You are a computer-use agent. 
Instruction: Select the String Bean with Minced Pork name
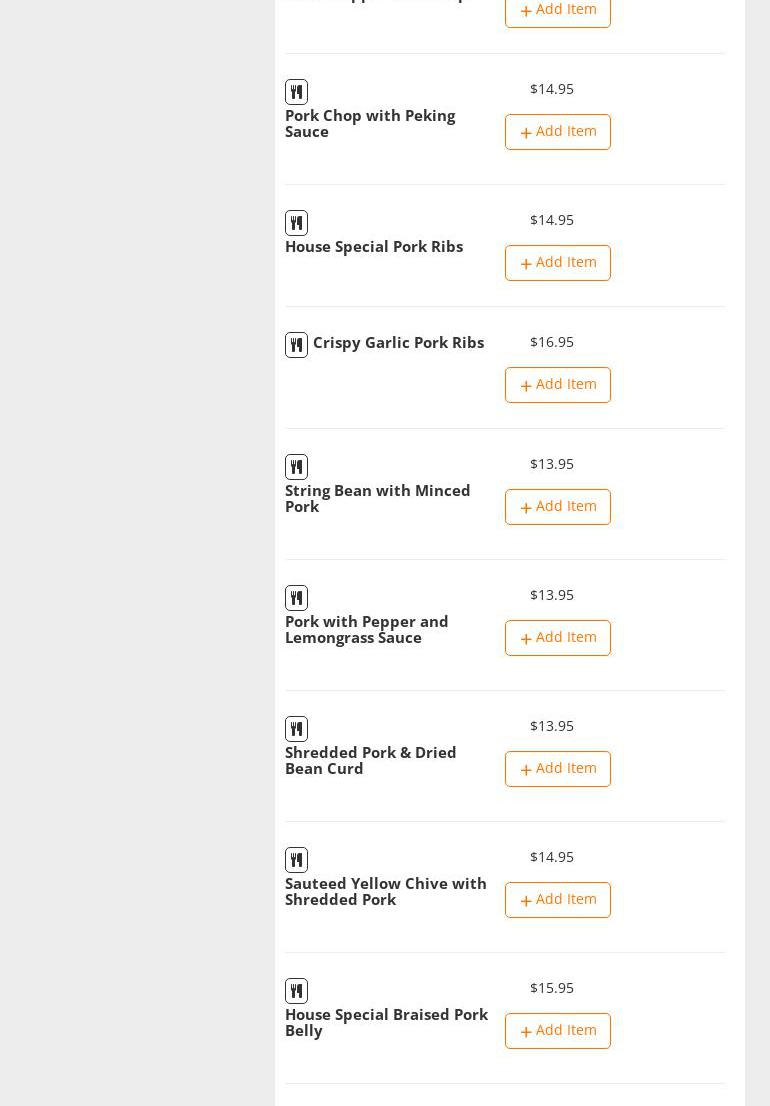[377, 498]
